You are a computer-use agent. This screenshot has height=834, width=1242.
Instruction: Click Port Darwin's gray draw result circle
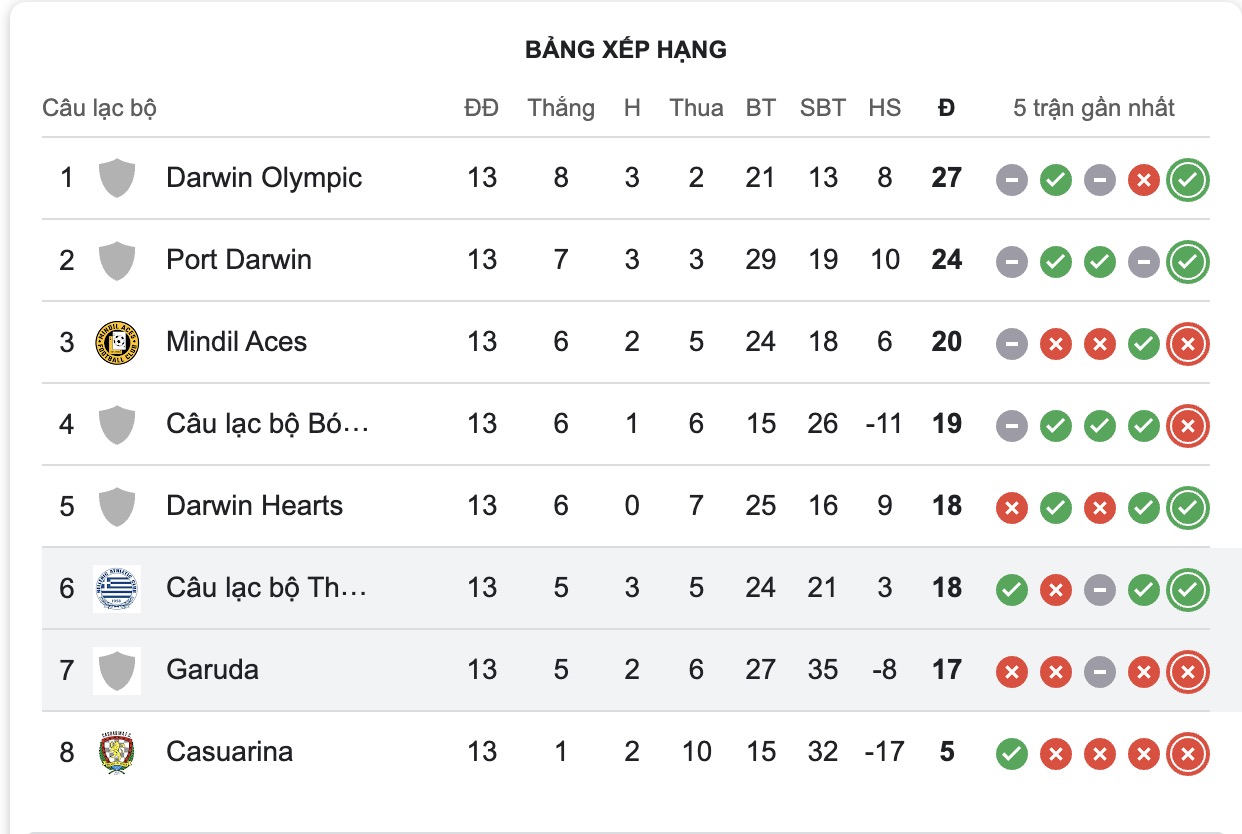tap(1012, 261)
